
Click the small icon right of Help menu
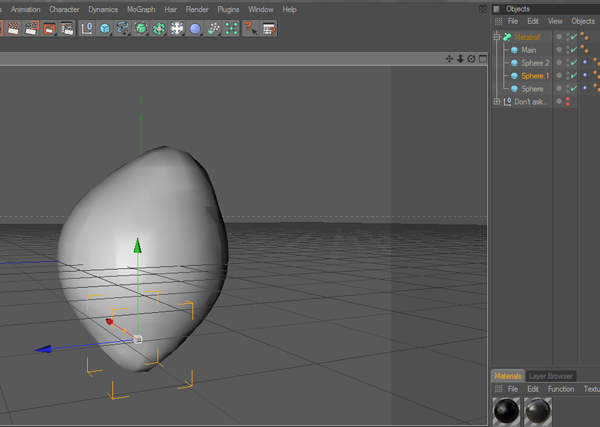pos(483,9)
